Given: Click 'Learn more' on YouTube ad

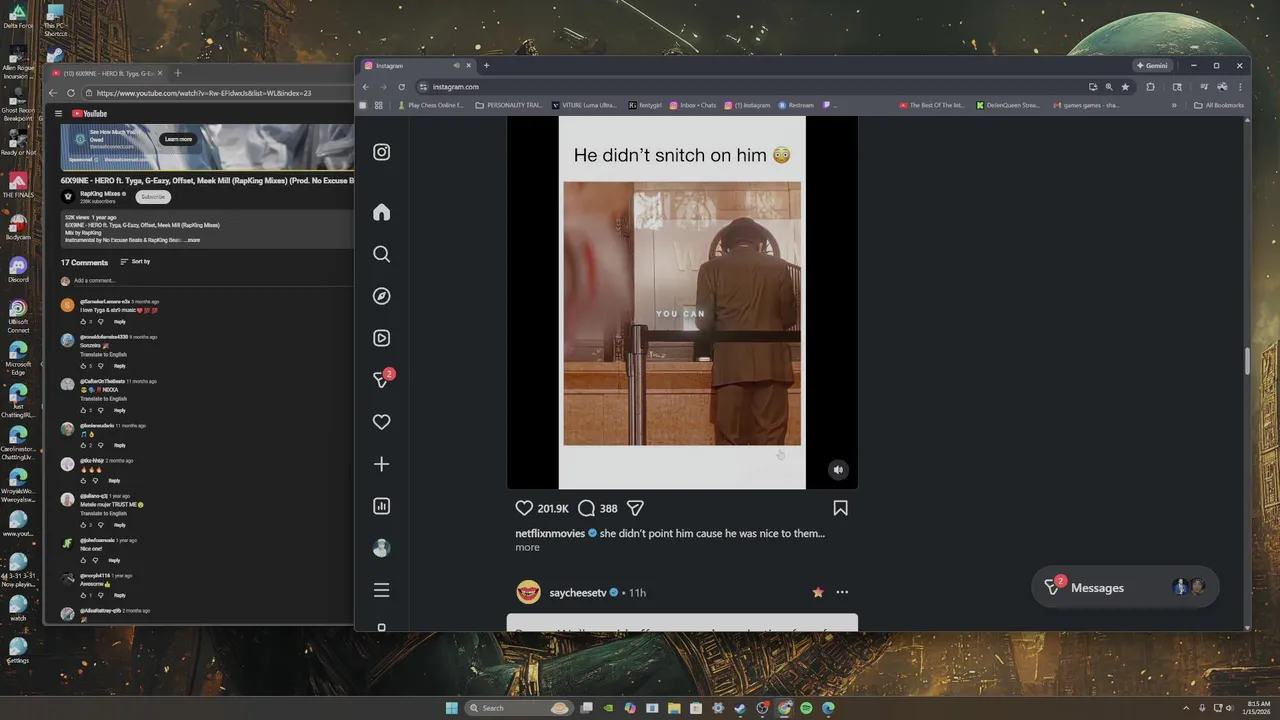Looking at the screenshot, I should [x=178, y=139].
